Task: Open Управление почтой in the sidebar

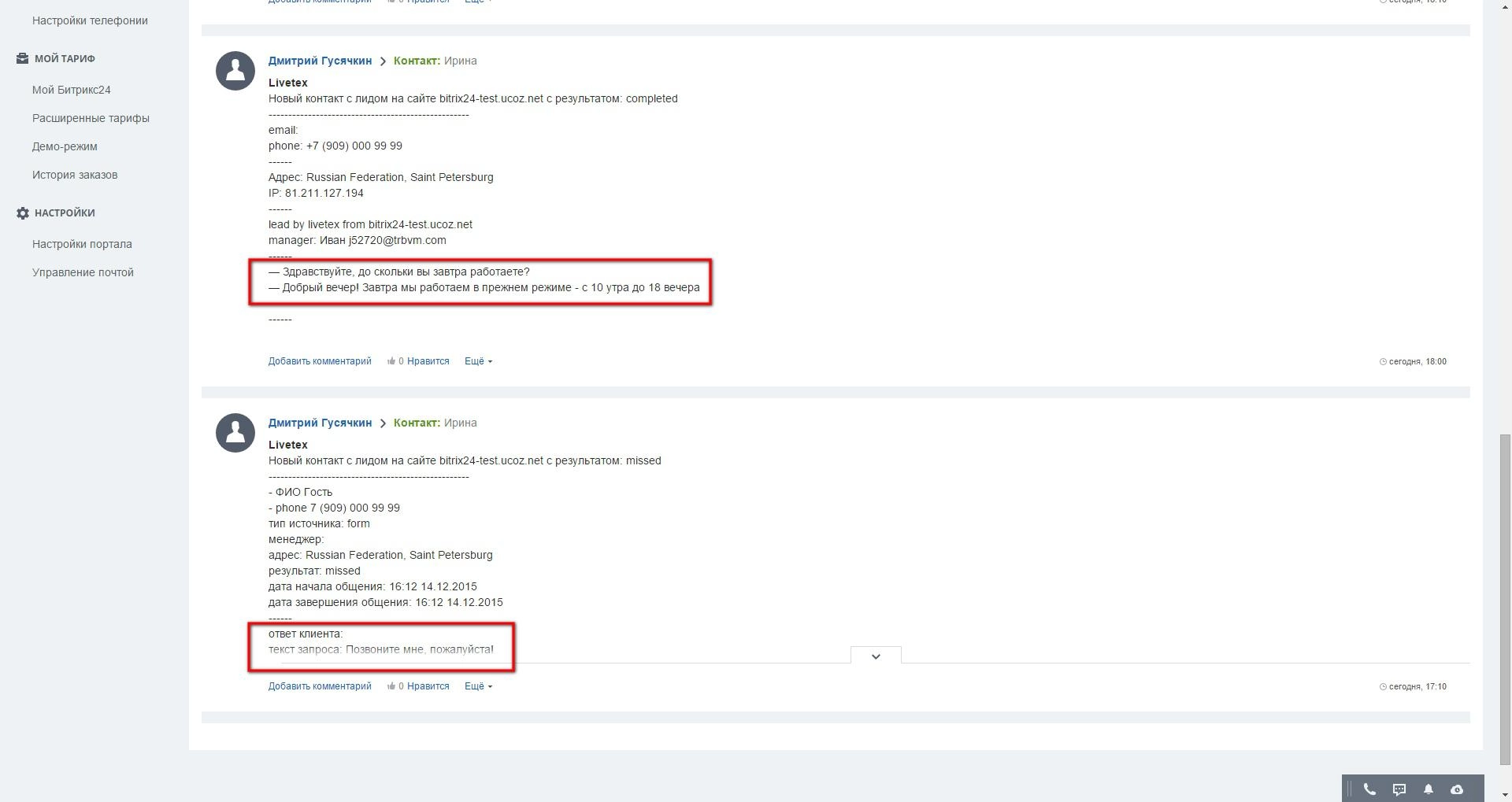Action: point(83,272)
